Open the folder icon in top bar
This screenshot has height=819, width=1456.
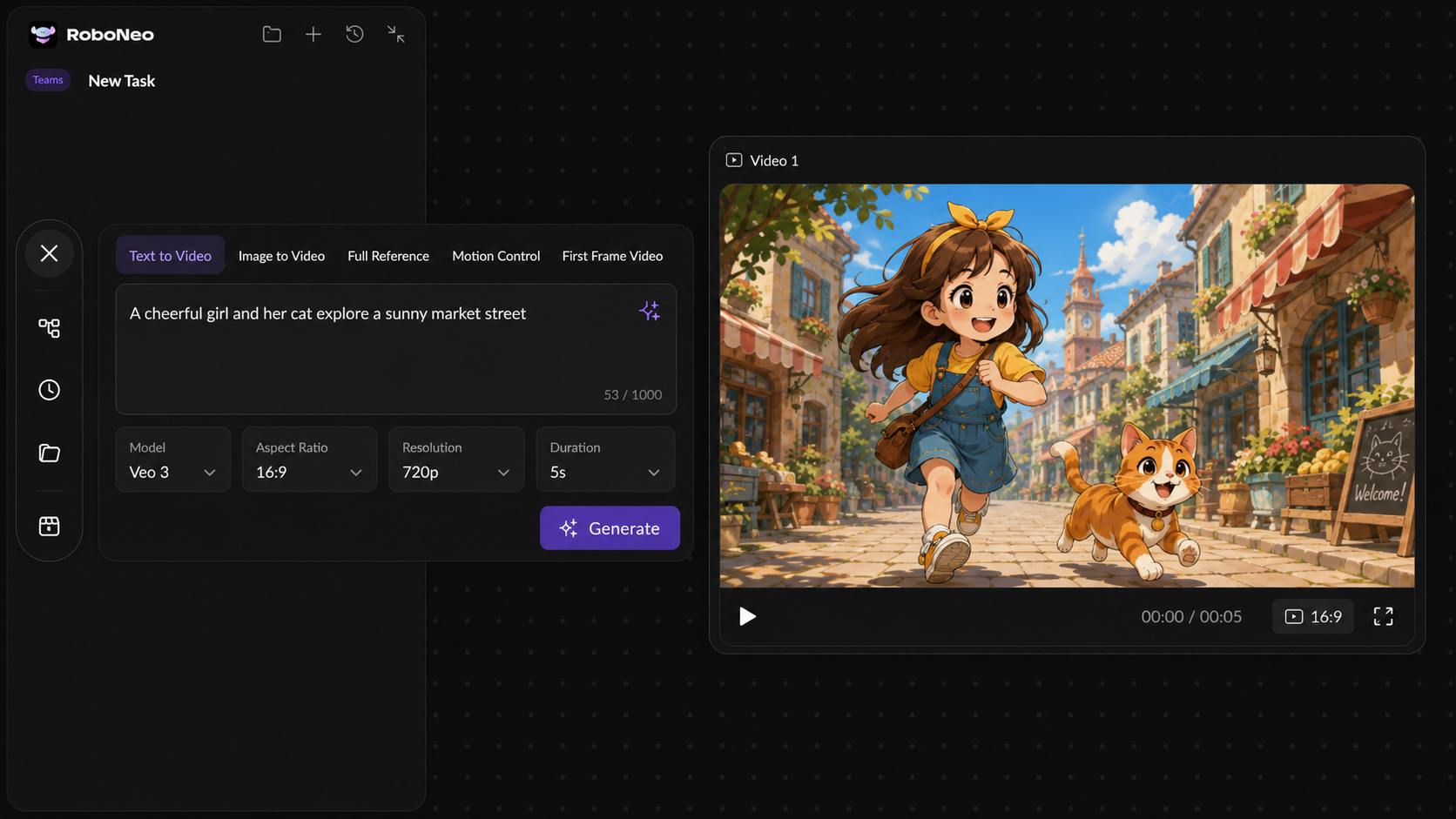272,34
